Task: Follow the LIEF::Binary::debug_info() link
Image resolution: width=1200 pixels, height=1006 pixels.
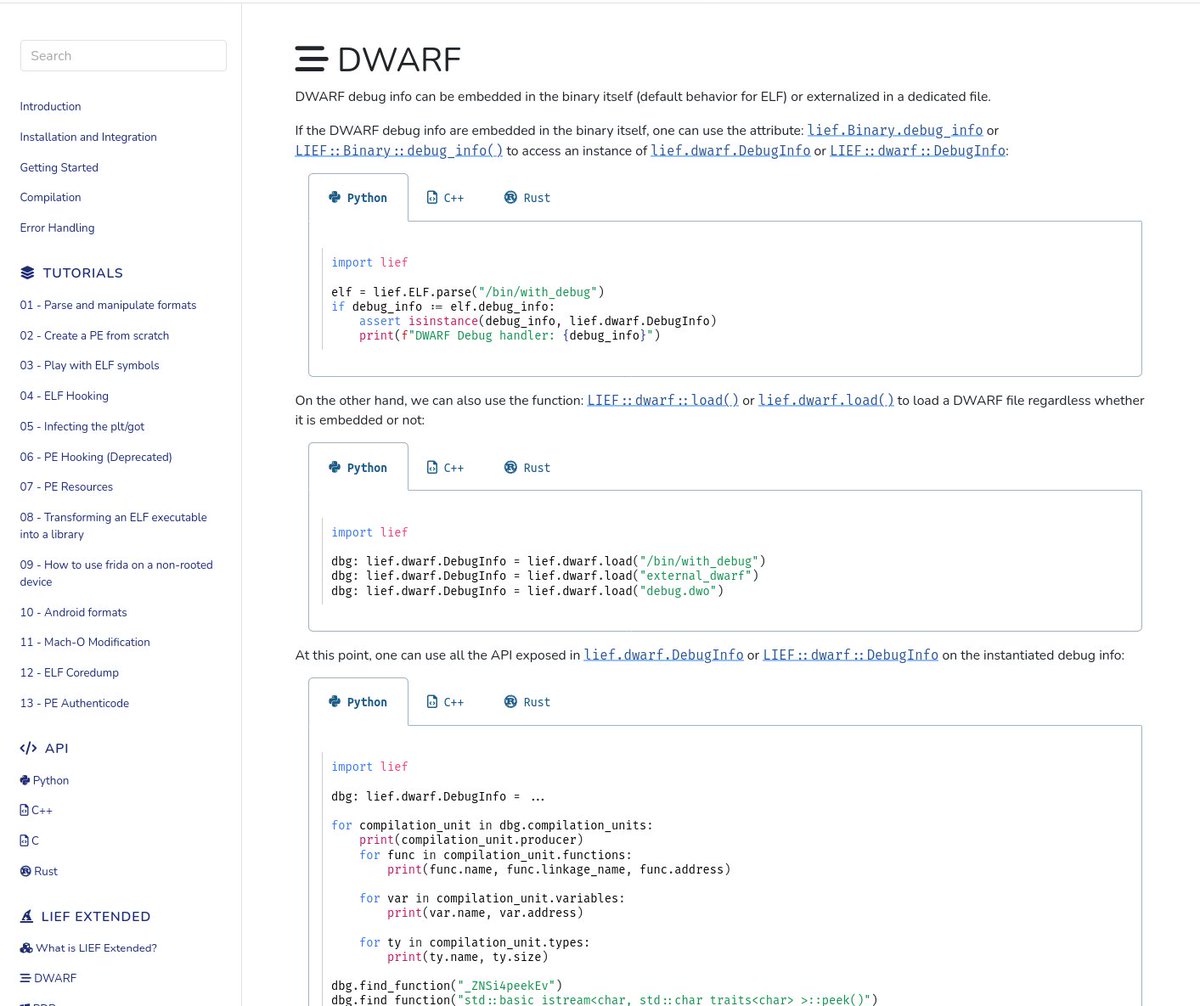Action: [x=399, y=151]
